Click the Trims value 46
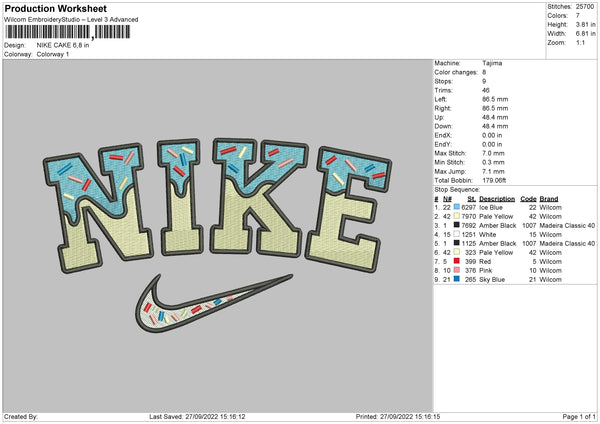This screenshot has height=424, width=600. (x=486, y=90)
